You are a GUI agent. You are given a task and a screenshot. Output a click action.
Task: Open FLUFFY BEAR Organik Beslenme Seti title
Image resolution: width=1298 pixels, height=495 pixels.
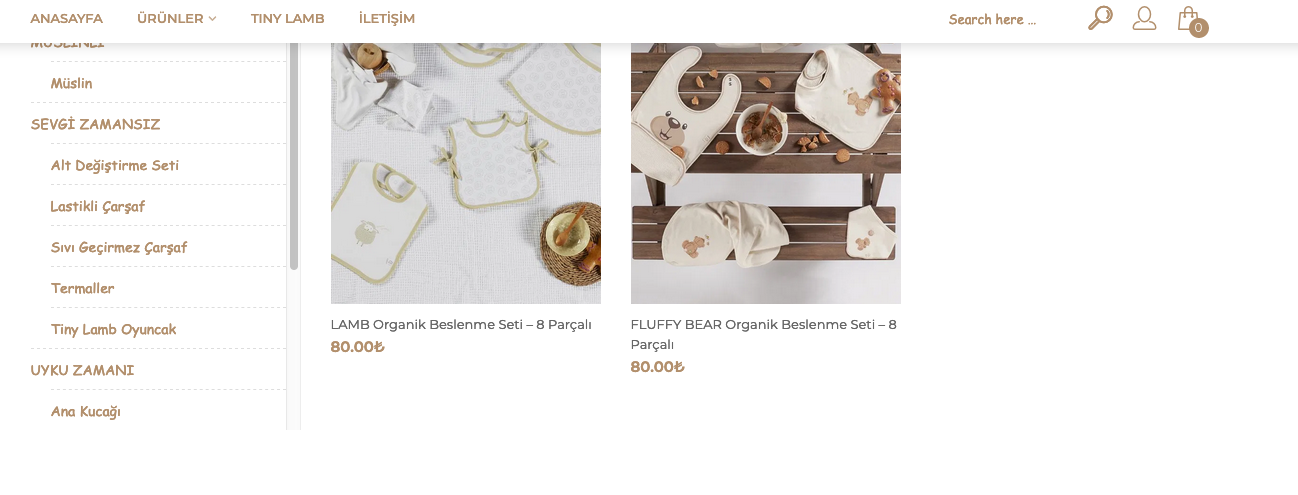coord(764,334)
